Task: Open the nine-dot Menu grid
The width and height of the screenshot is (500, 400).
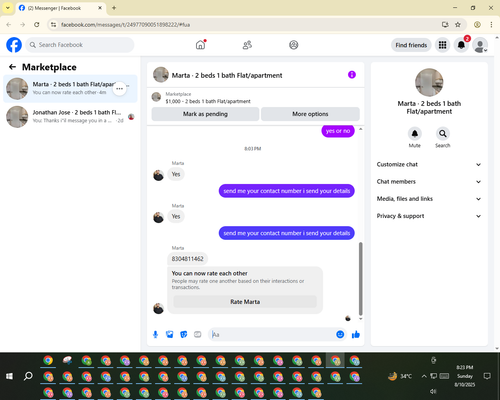Action: click(x=442, y=45)
